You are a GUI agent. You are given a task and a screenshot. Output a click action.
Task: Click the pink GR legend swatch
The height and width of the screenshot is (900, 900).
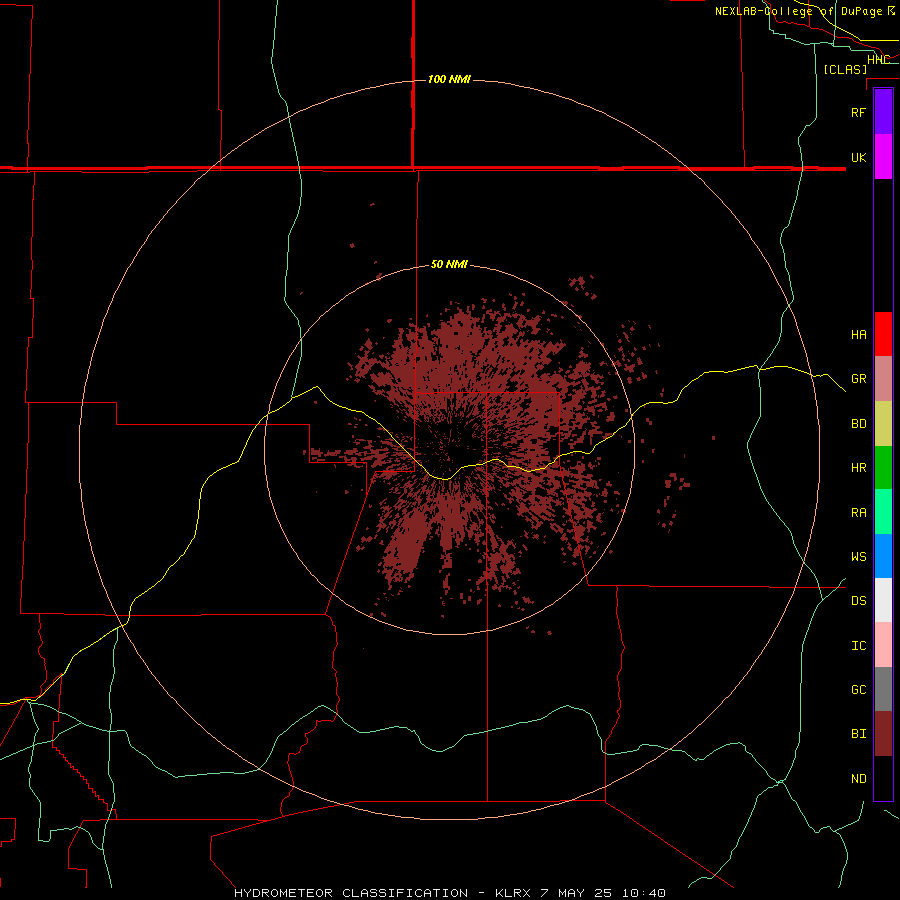coord(883,379)
